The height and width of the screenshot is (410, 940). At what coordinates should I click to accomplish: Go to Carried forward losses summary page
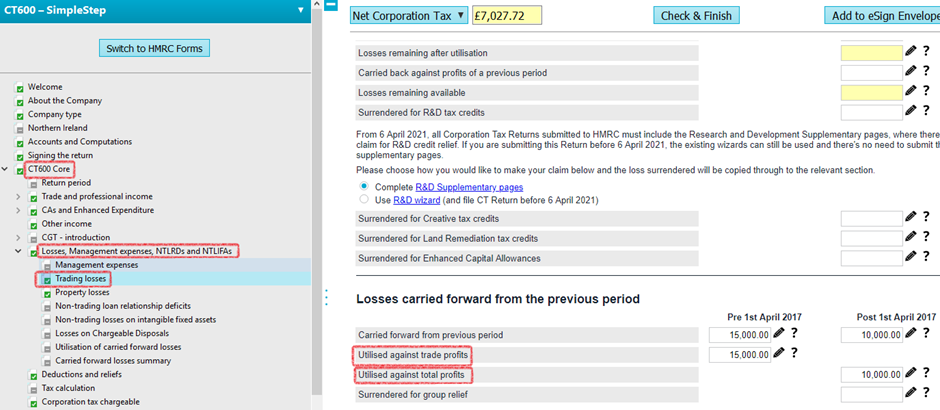(112, 360)
